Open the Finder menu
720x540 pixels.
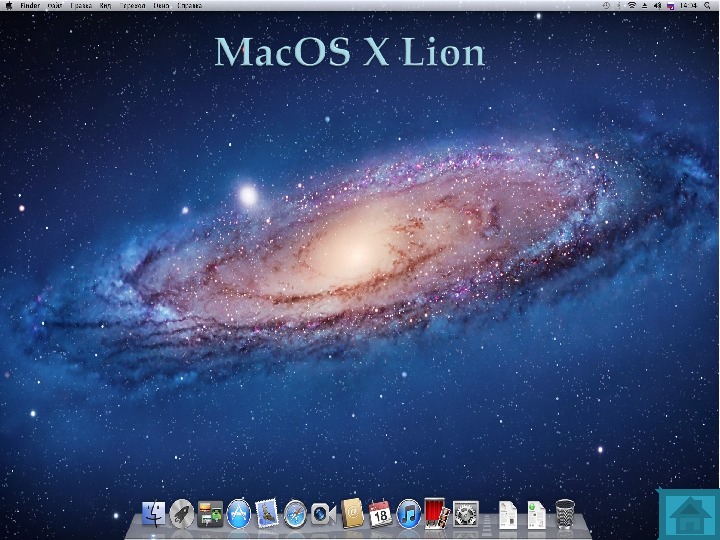[30, 6]
